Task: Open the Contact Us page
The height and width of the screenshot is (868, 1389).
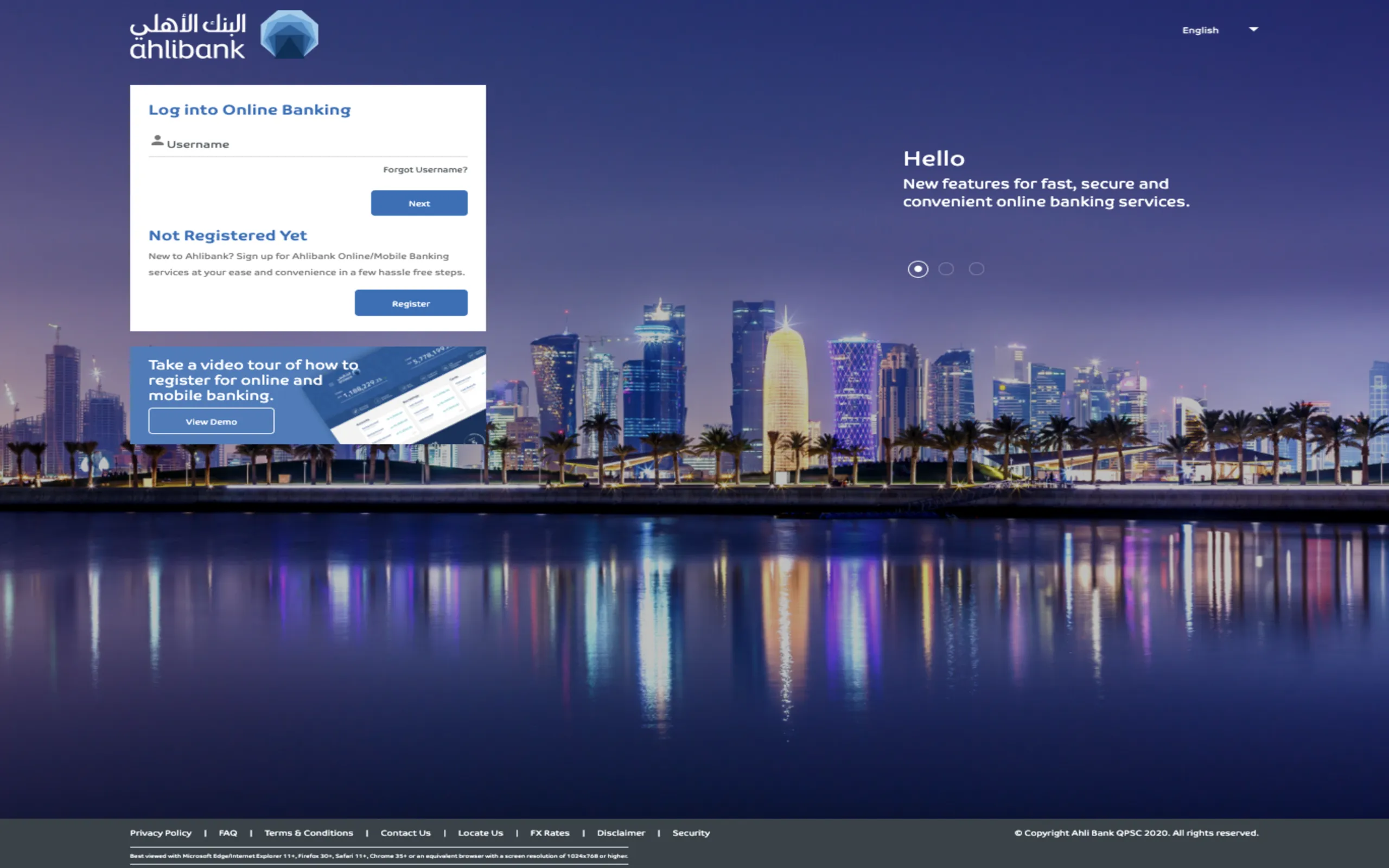Action: click(403, 832)
